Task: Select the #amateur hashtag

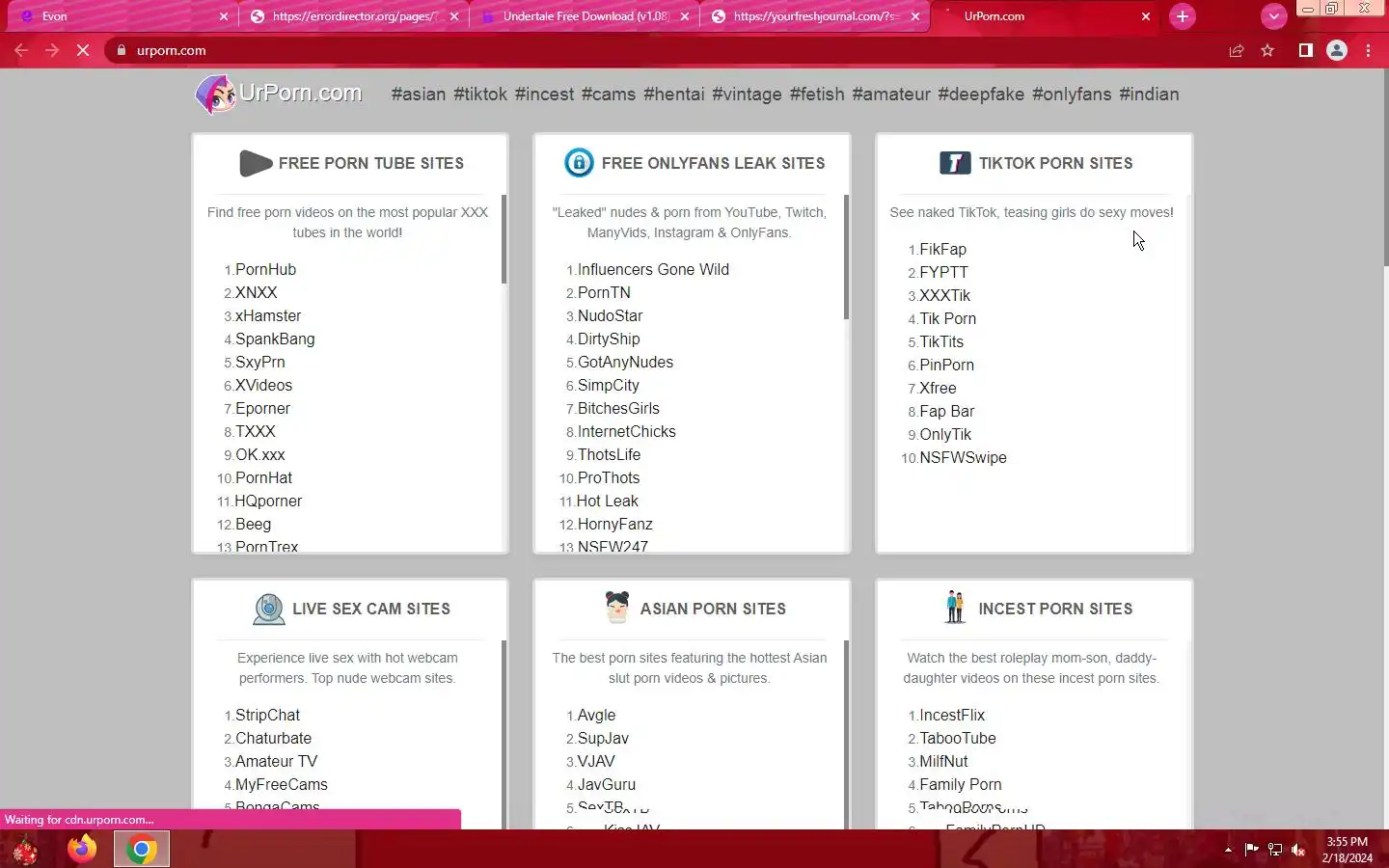Action: point(891,95)
